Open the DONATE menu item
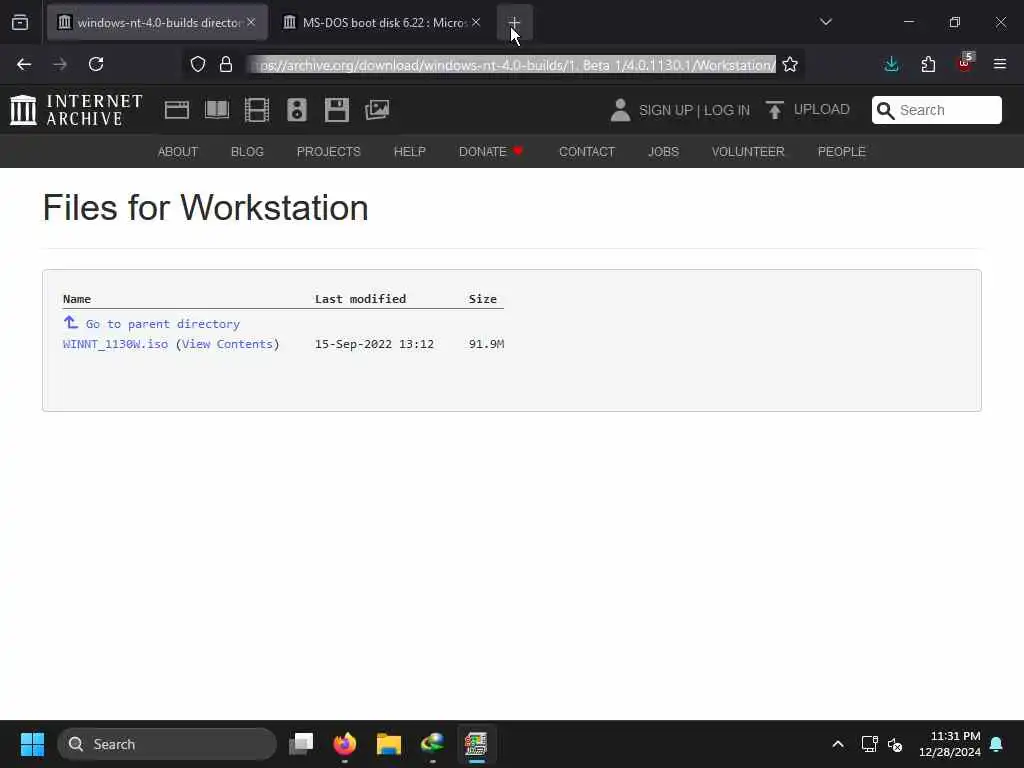This screenshot has width=1024, height=768. pyautogui.click(x=491, y=152)
